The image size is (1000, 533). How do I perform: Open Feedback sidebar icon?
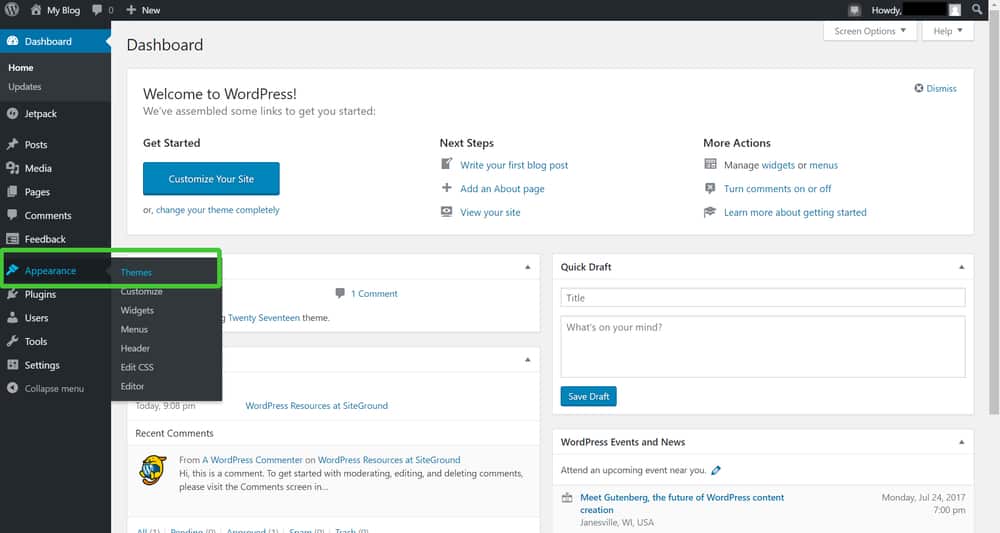(x=12, y=238)
